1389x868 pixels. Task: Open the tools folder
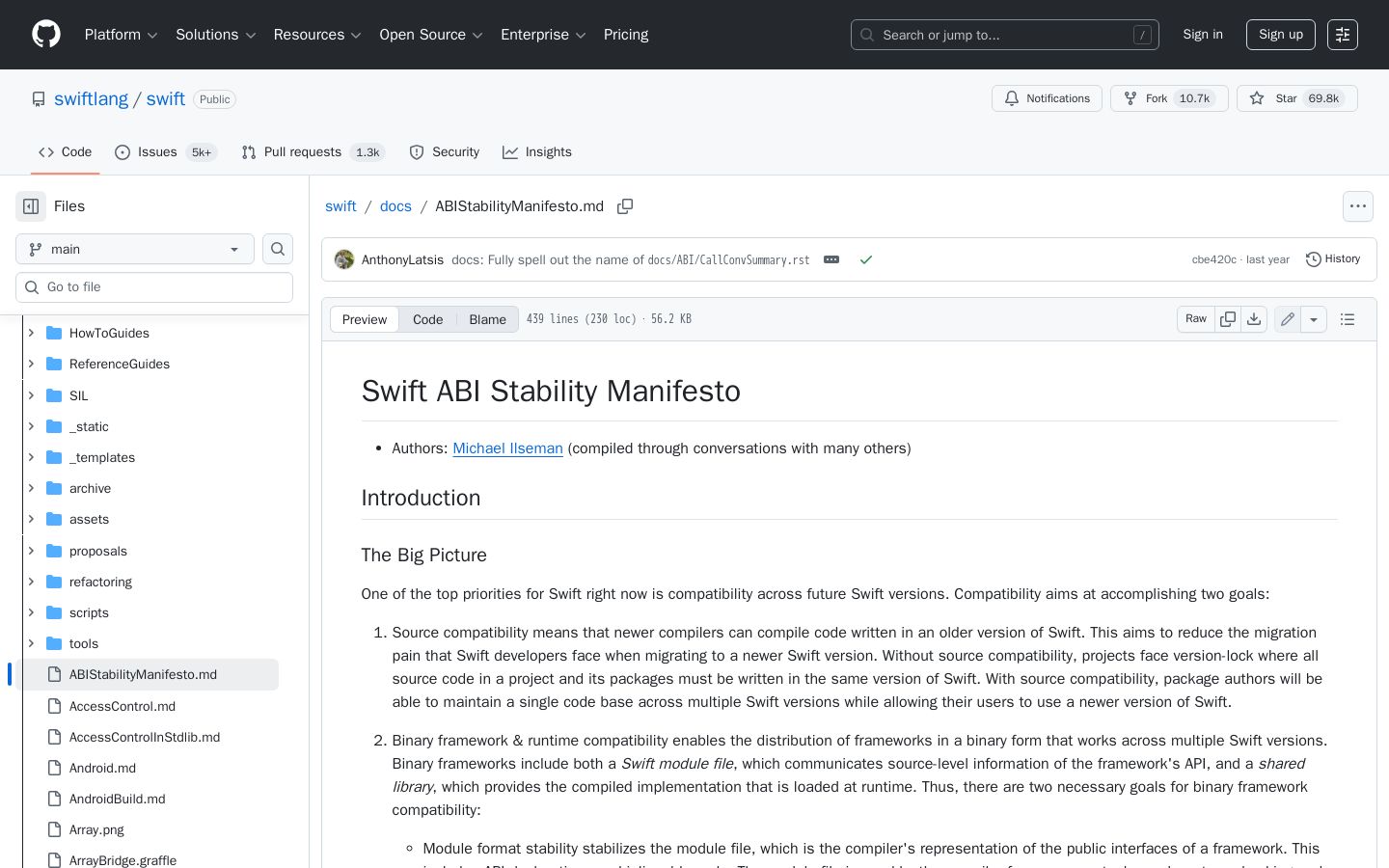(x=84, y=643)
